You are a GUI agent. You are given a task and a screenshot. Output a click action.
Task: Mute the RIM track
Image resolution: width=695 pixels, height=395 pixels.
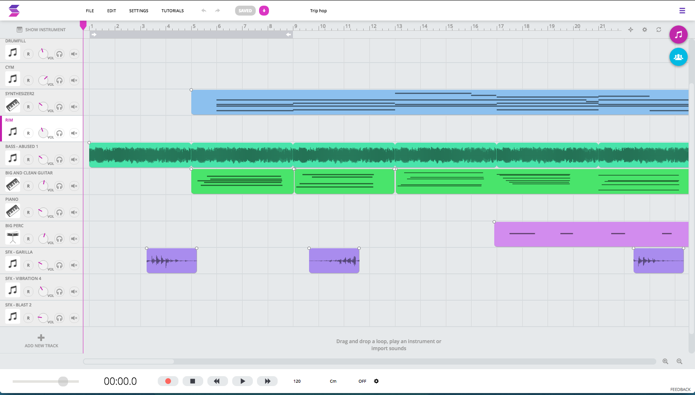(74, 133)
